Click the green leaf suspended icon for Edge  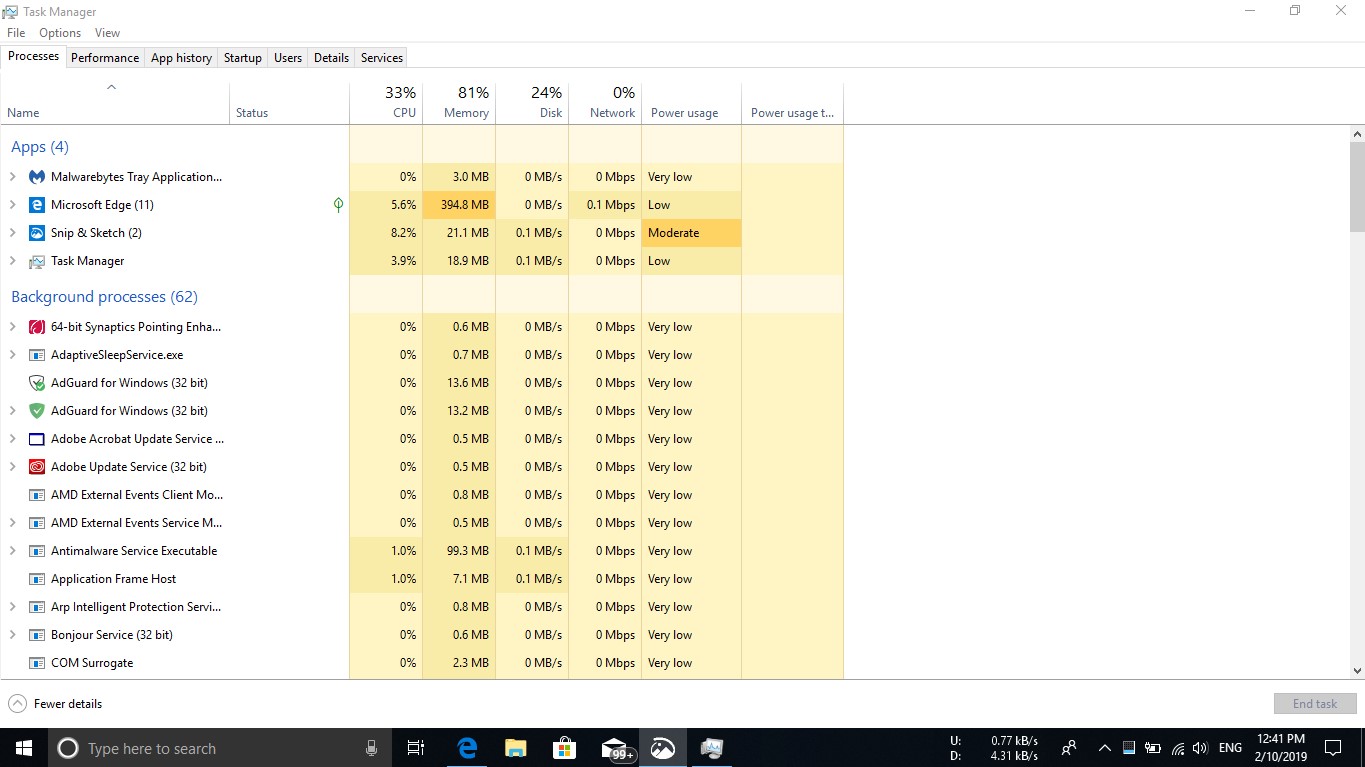338,205
